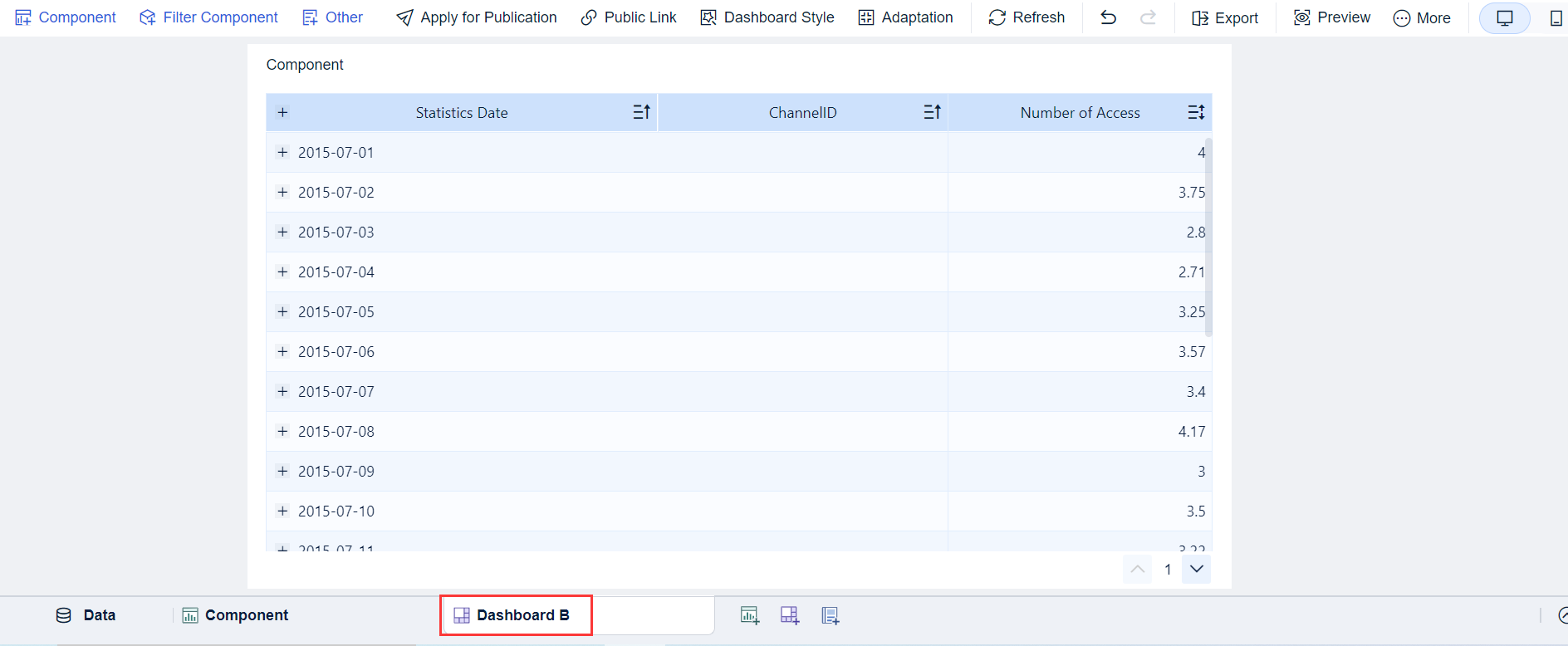
Task: Open the Export option
Action: coord(1225,17)
